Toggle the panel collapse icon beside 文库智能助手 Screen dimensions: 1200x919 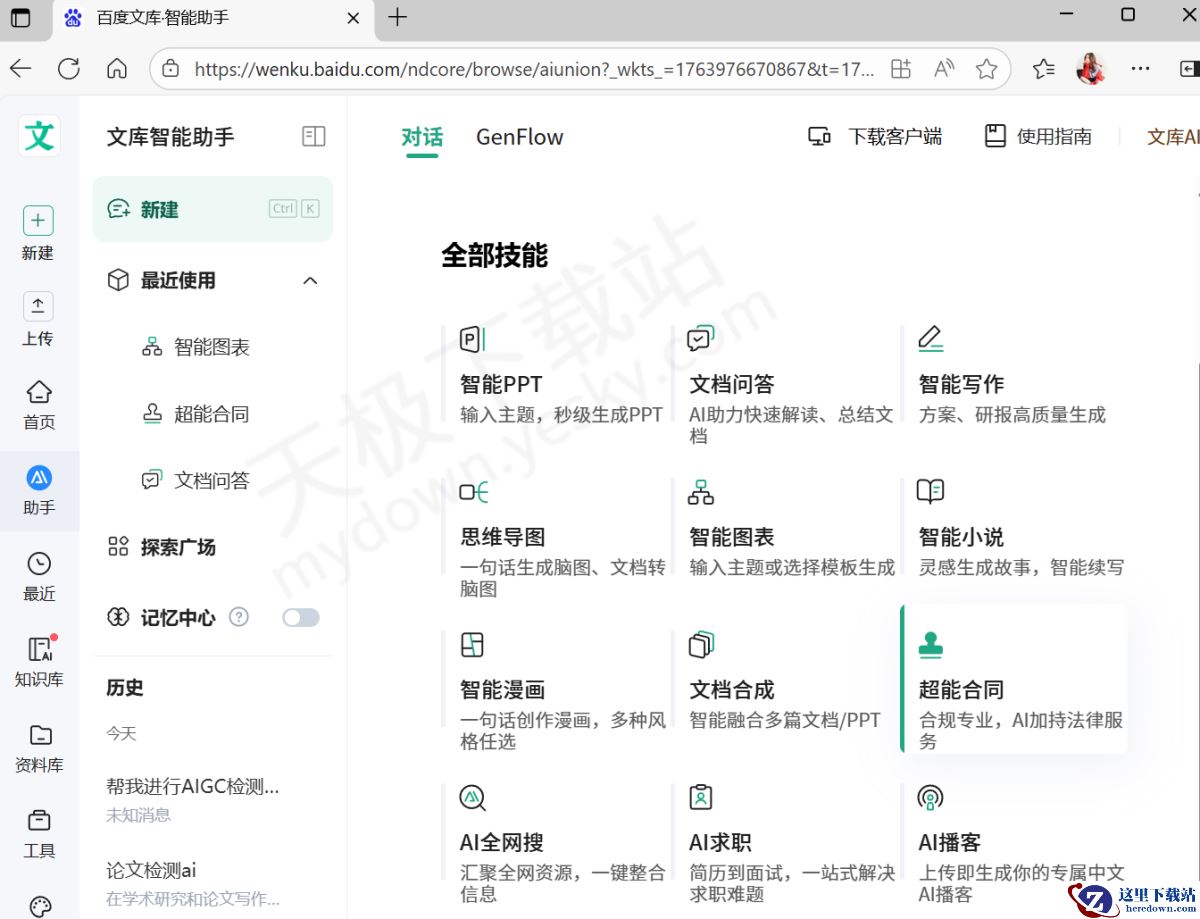tap(313, 137)
